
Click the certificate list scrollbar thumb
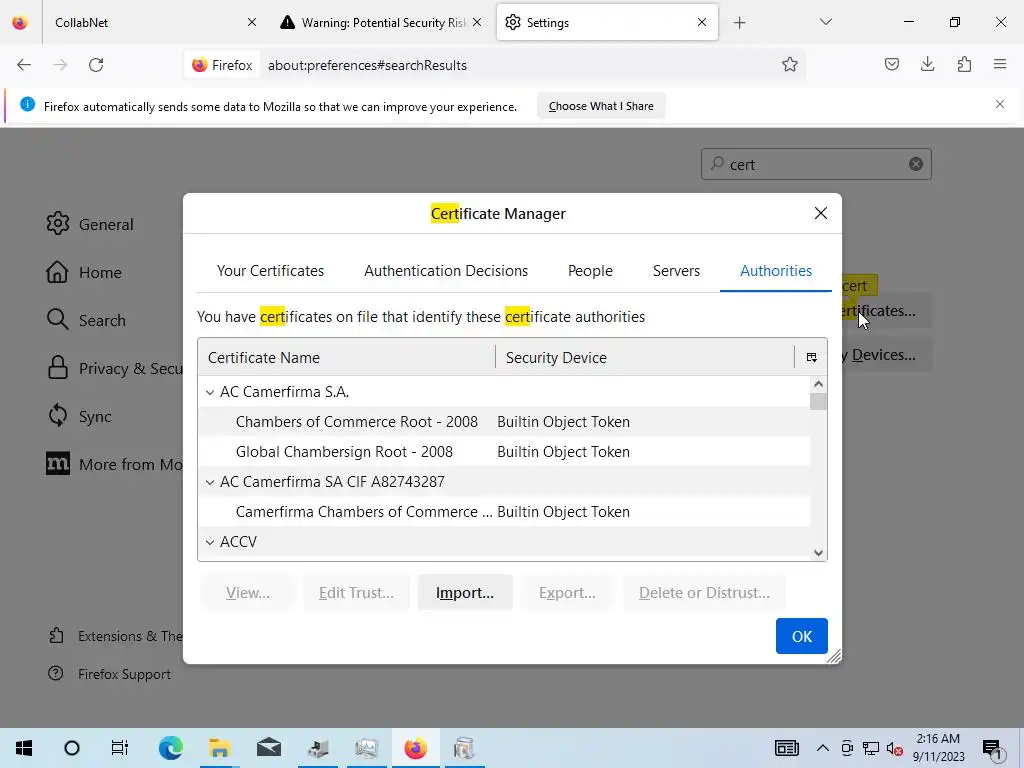click(818, 402)
